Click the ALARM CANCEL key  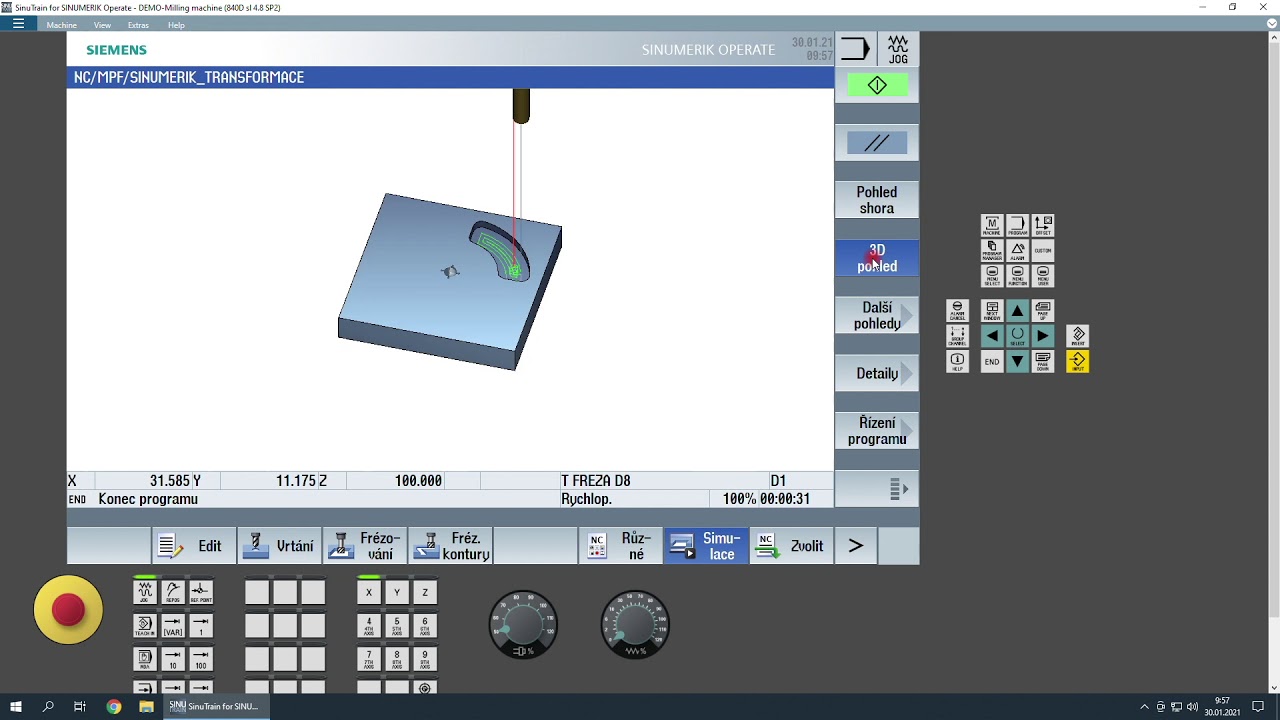point(957,310)
